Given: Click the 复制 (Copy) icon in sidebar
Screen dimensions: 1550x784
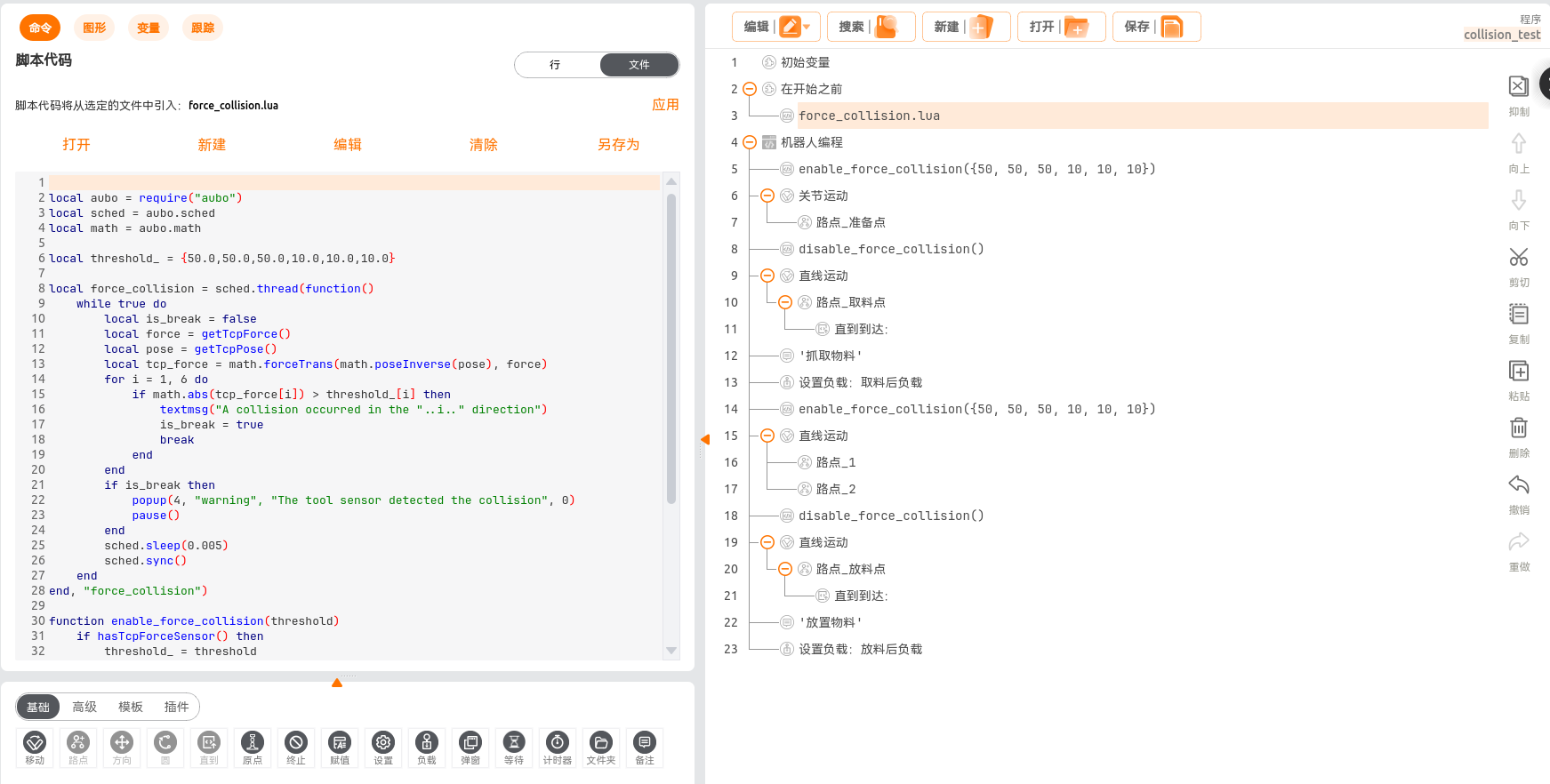Looking at the screenshot, I should [1519, 315].
